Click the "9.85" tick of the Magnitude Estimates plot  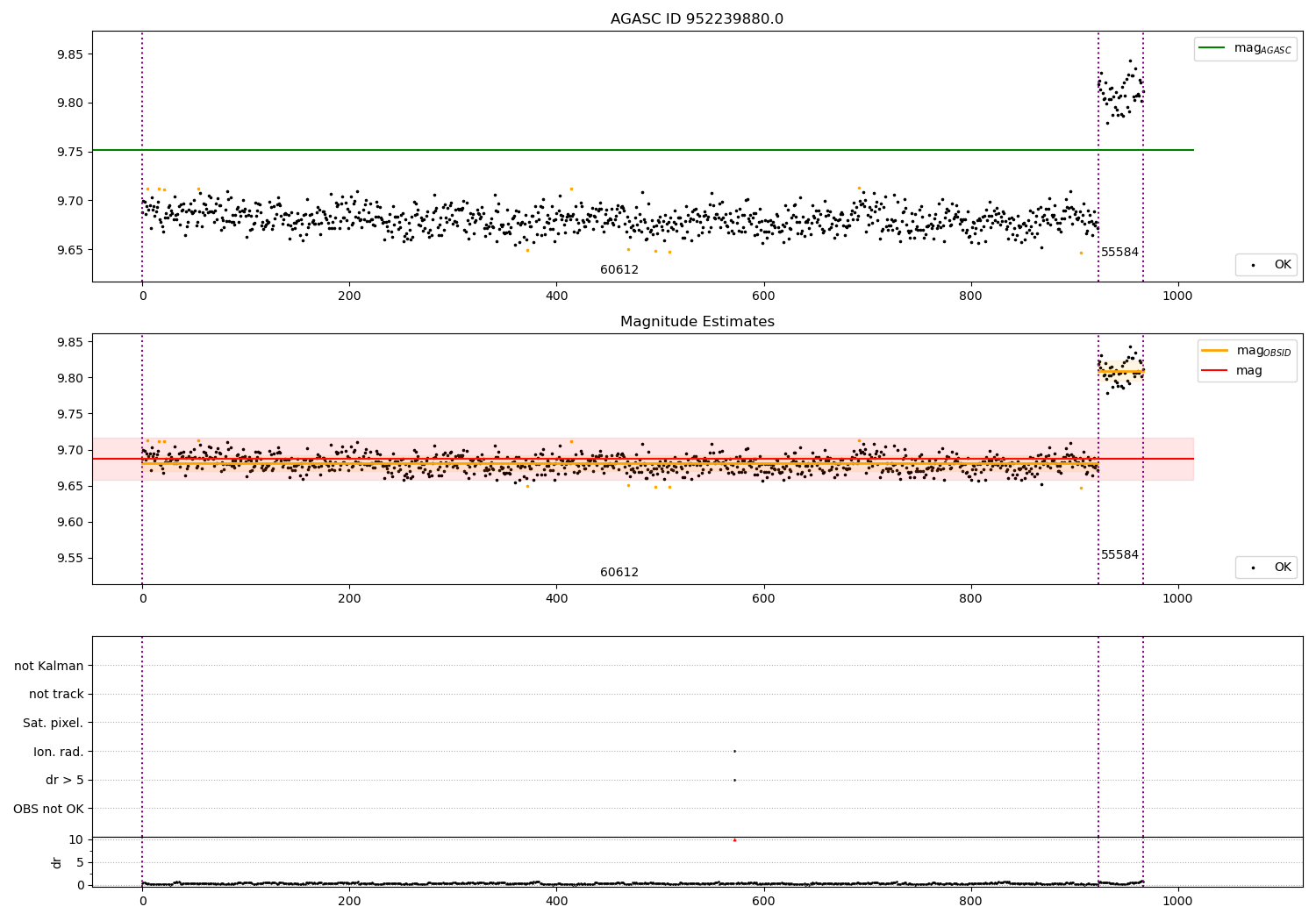(x=69, y=342)
